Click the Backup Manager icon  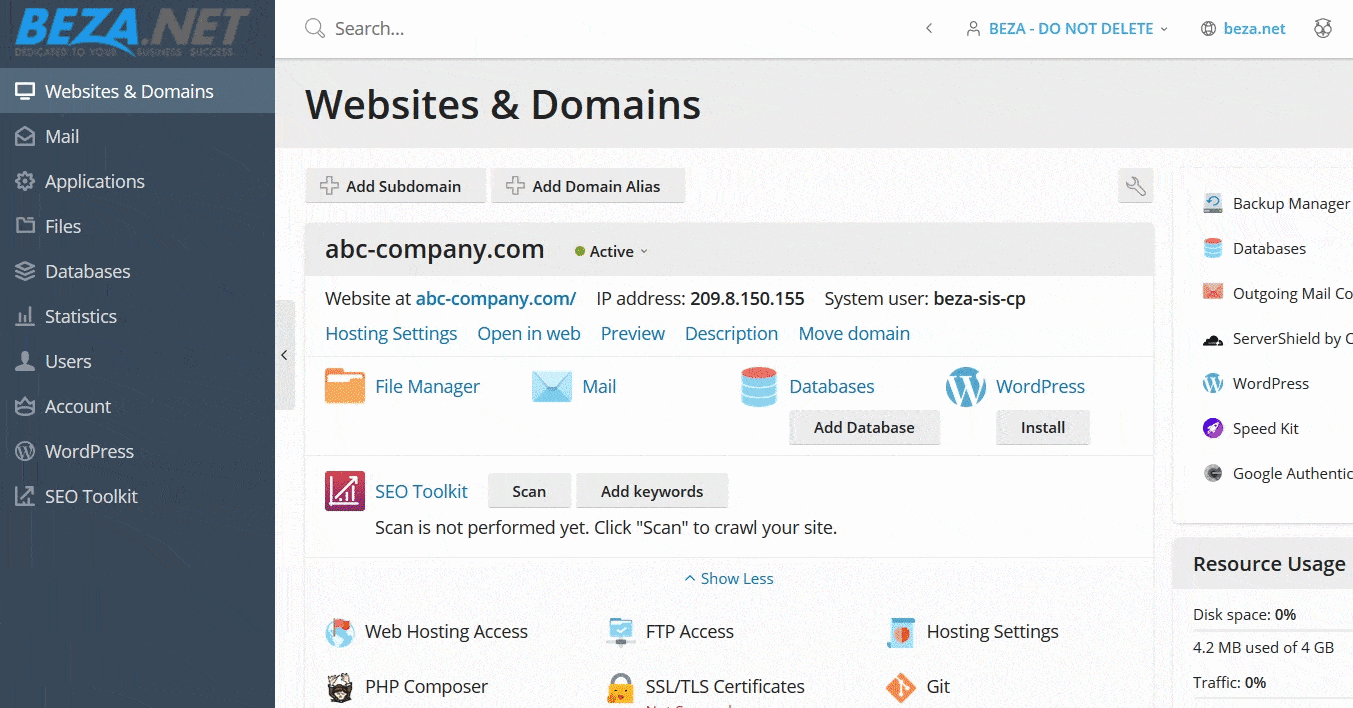pyautogui.click(x=1213, y=203)
